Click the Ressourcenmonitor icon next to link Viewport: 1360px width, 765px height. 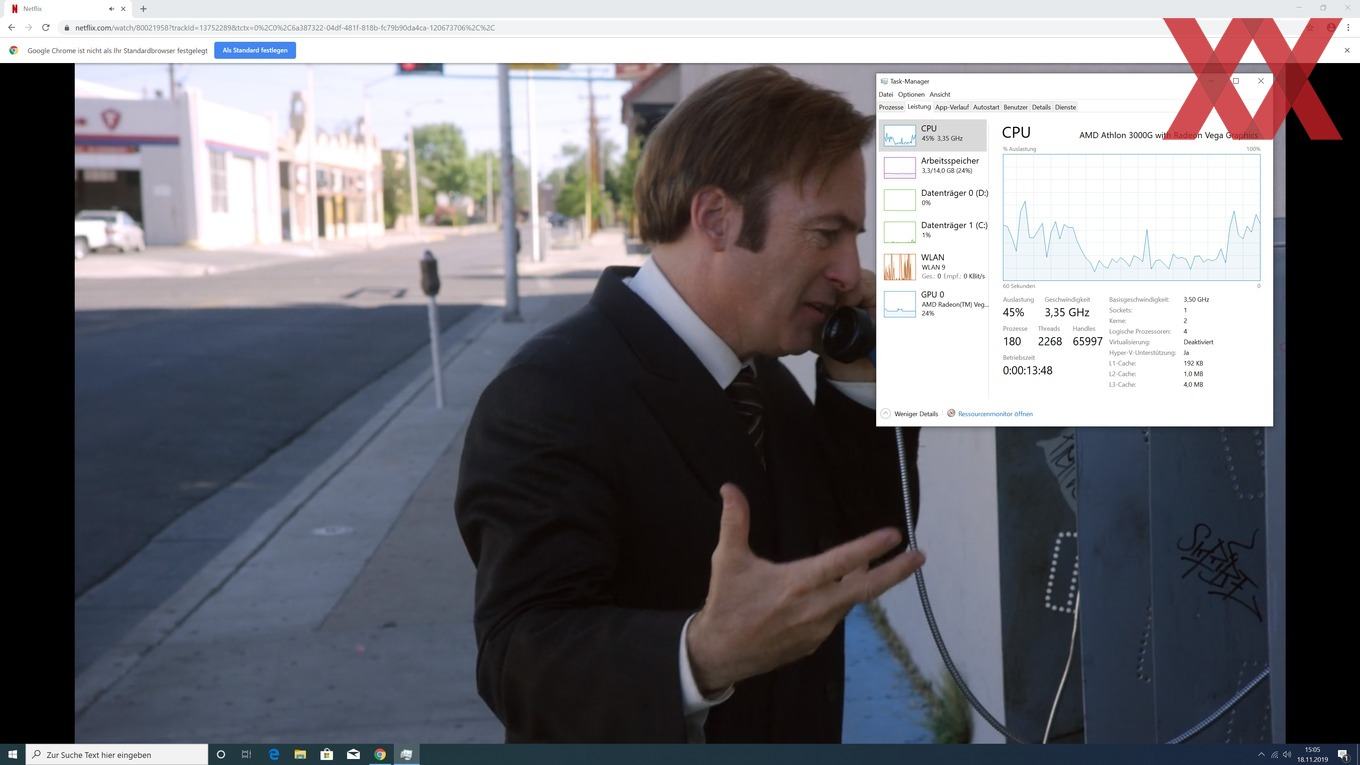point(951,413)
